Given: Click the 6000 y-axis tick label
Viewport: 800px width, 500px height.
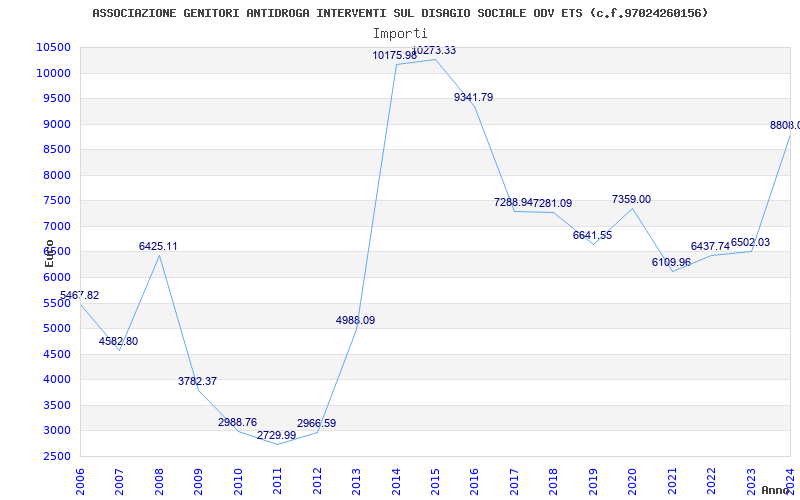Looking at the screenshot, I should [x=56, y=278].
